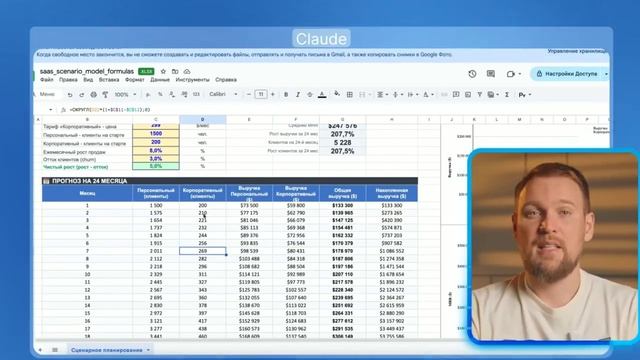Show all comments panel icon
640x360 pixels.
point(491,74)
